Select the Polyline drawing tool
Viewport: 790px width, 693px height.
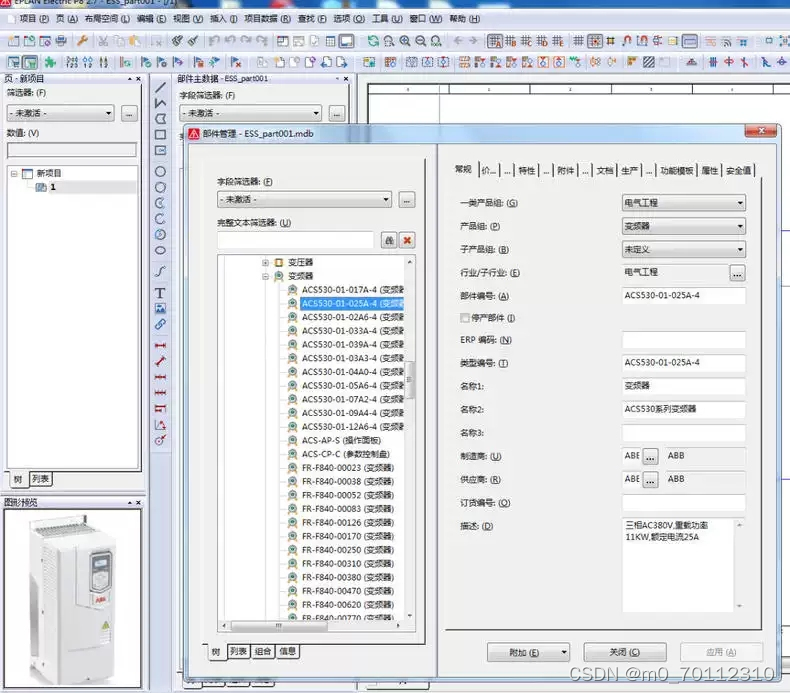click(160, 103)
